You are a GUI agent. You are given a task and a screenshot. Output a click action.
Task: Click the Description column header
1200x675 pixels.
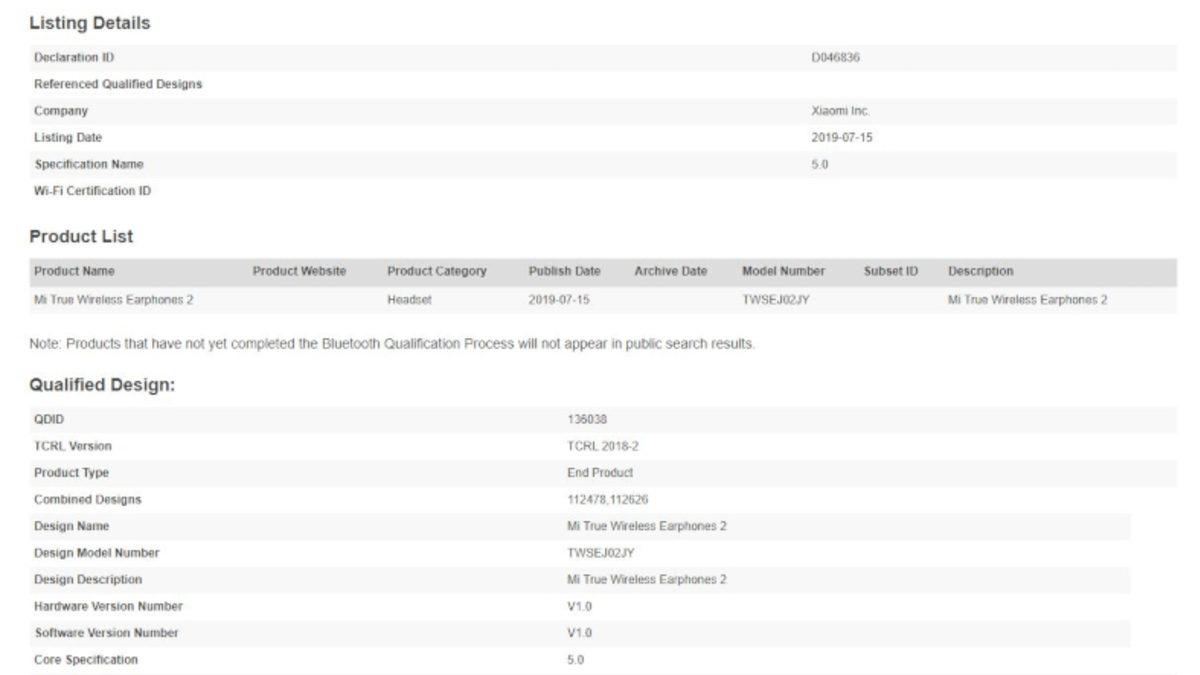tap(980, 271)
